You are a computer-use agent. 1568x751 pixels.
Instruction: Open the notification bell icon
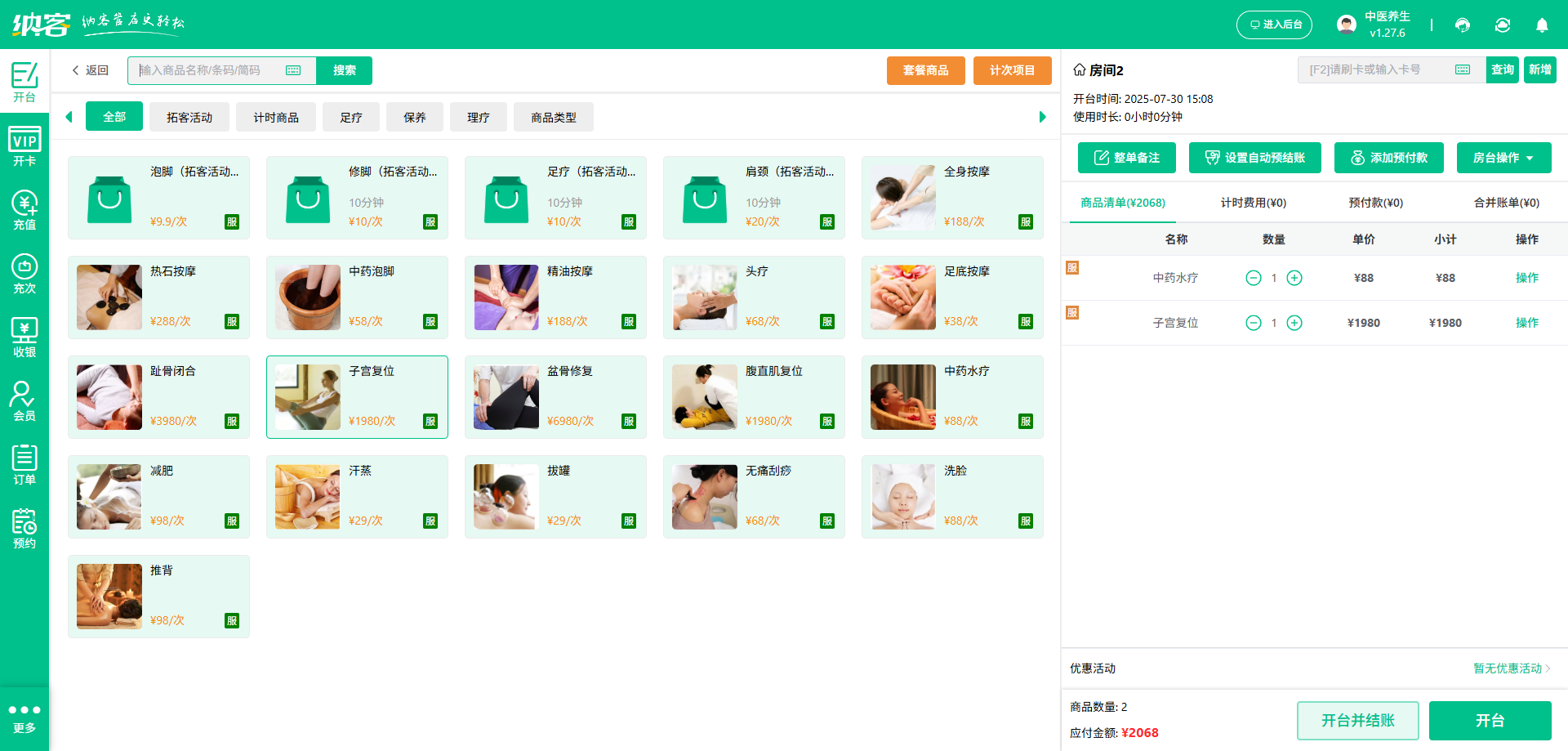[x=1542, y=25]
